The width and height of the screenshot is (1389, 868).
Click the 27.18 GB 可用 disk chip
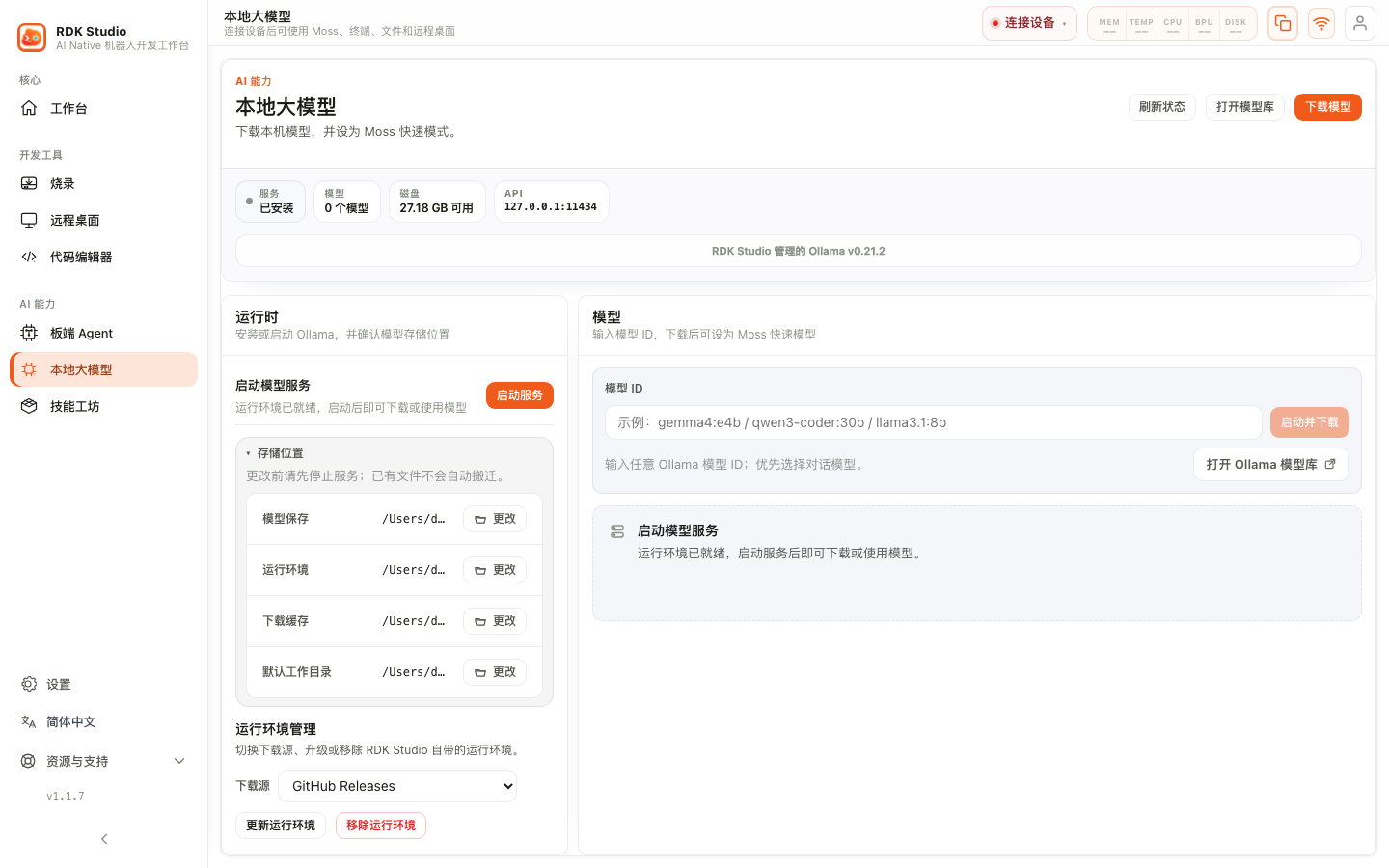[437, 202]
